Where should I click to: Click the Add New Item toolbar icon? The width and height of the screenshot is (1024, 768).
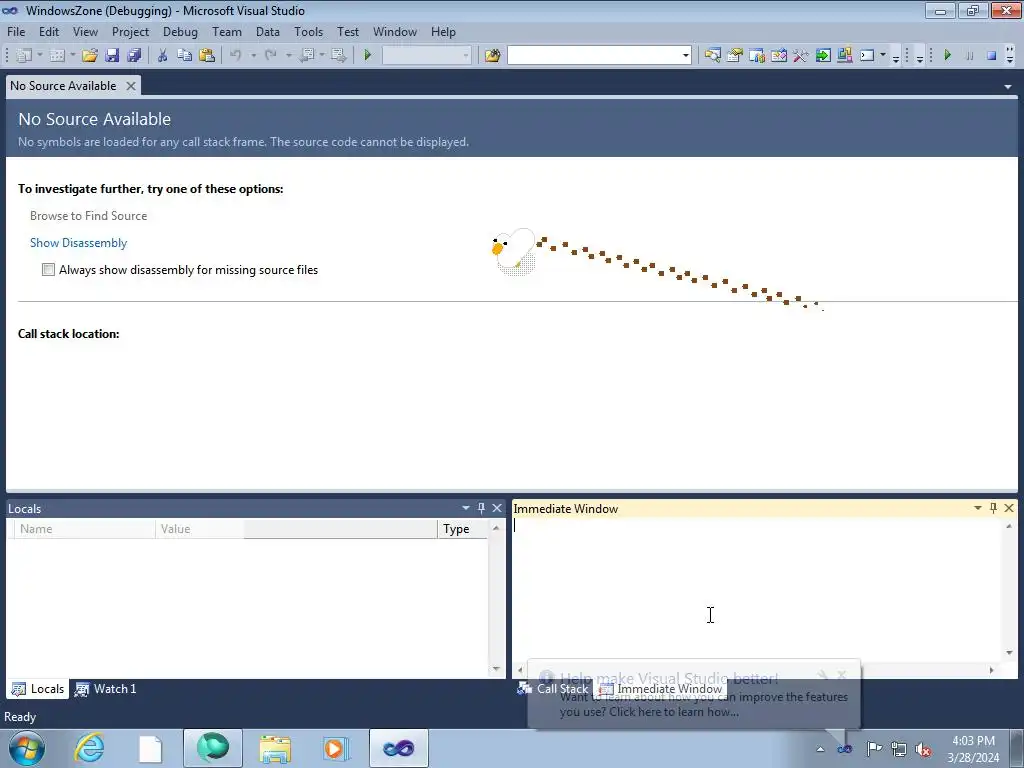tap(57, 56)
